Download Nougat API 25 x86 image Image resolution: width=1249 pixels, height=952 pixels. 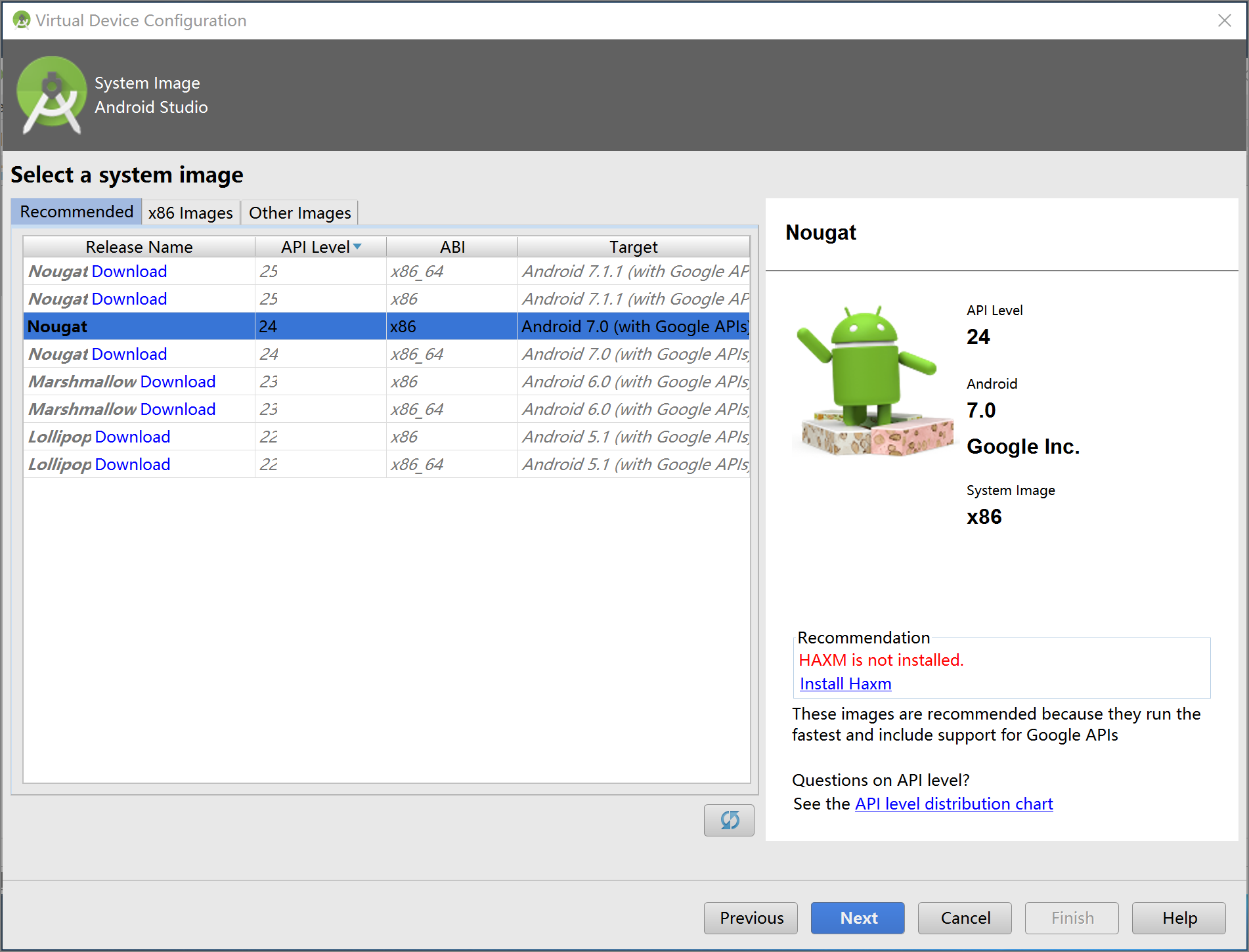point(129,299)
